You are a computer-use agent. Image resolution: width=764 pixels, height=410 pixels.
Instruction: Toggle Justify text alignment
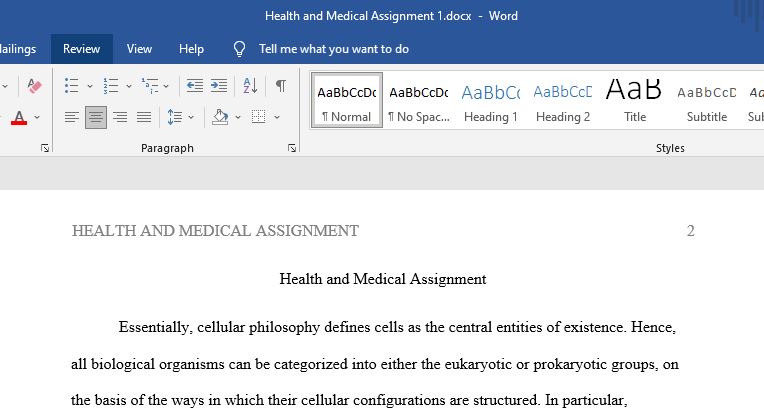click(144, 117)
